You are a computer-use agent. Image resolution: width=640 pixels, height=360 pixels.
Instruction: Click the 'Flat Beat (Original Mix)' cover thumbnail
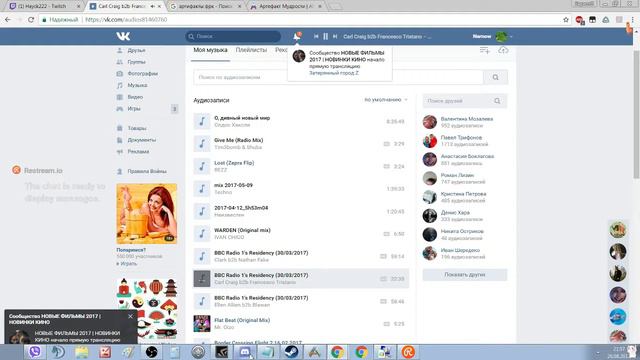pos(202,324)
